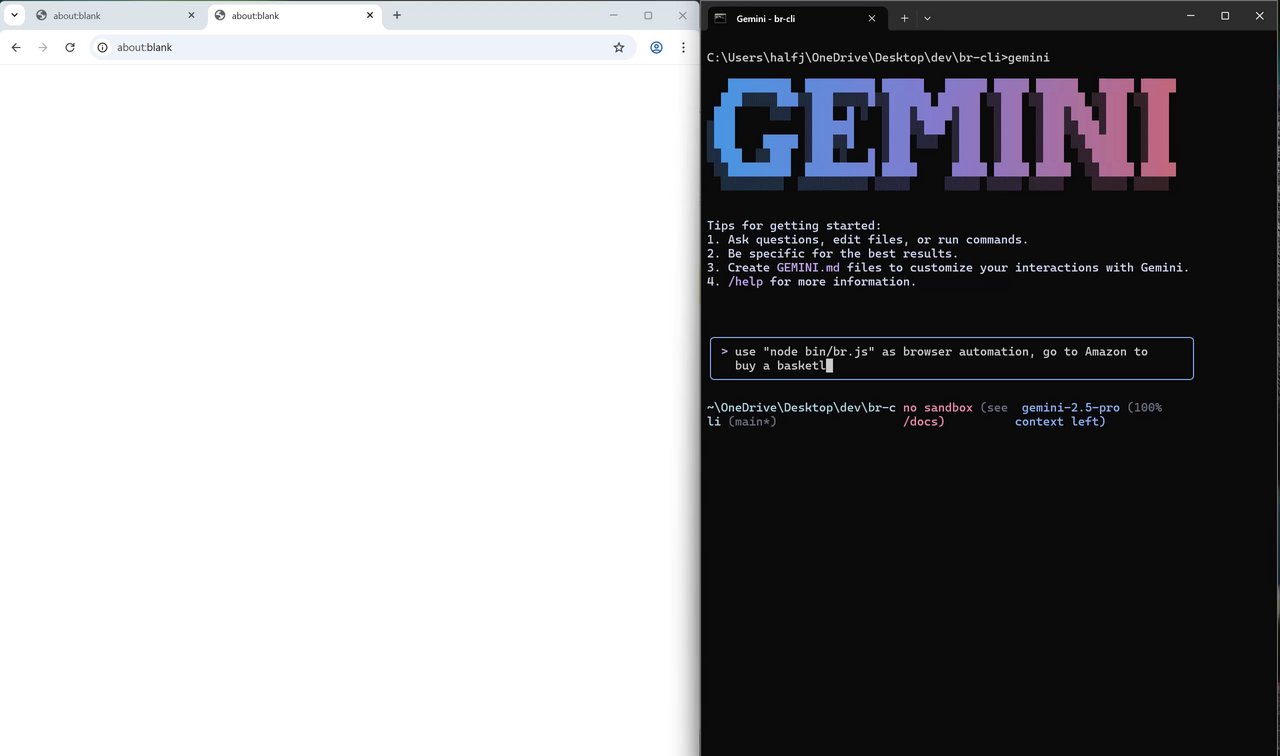Add a new terminal tab
This screenshot has height=756, width=1280.
904,18
